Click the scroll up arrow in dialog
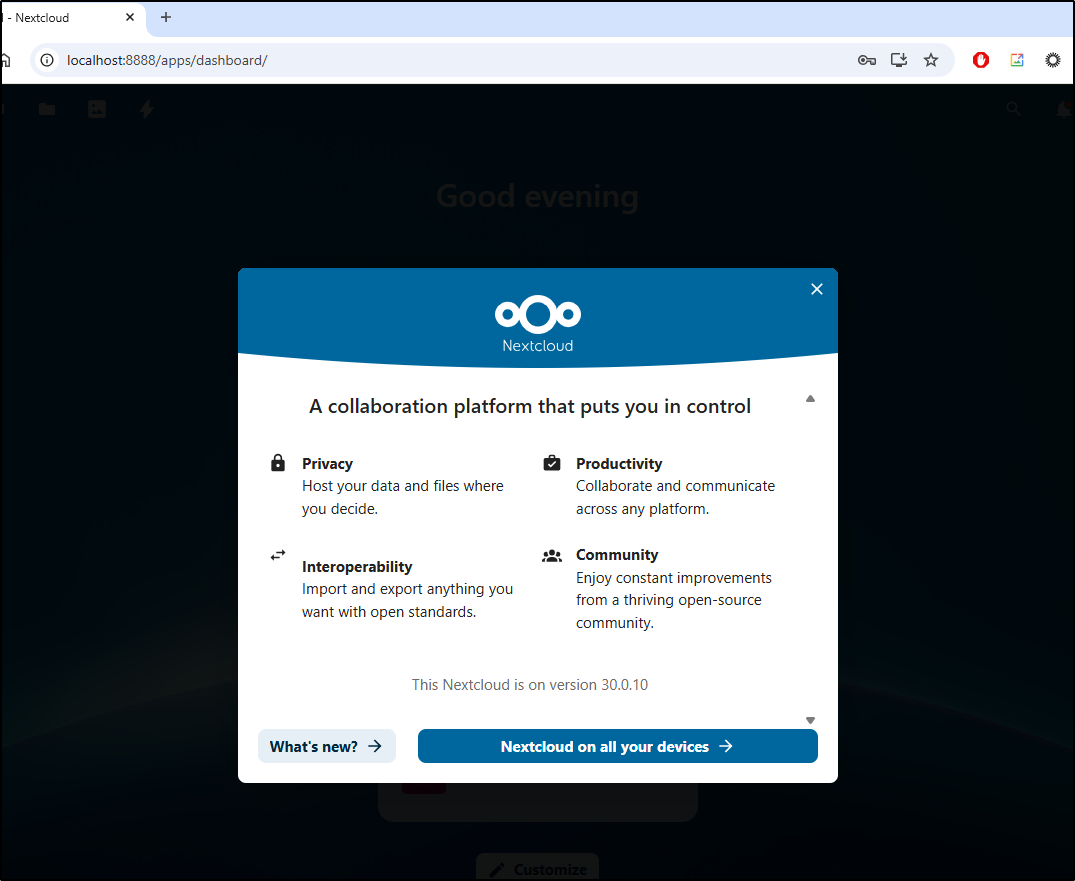This screenshot has width=1075, height=881. tap(810, 398)
